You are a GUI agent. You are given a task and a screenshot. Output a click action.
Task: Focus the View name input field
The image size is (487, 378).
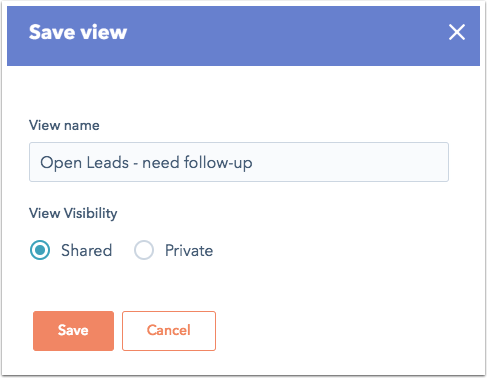[239, 162]
